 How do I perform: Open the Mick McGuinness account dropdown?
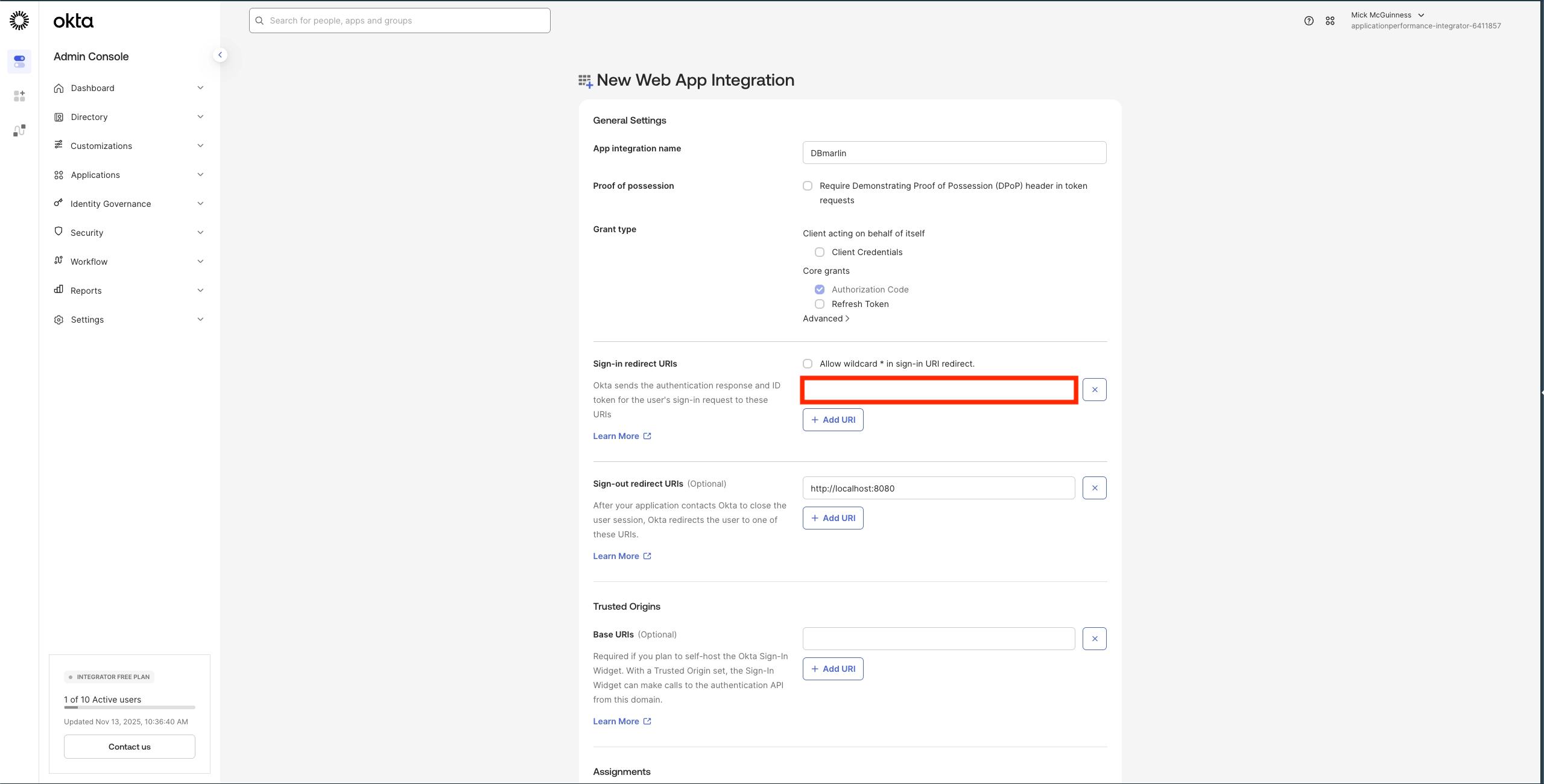point(1387,15)
